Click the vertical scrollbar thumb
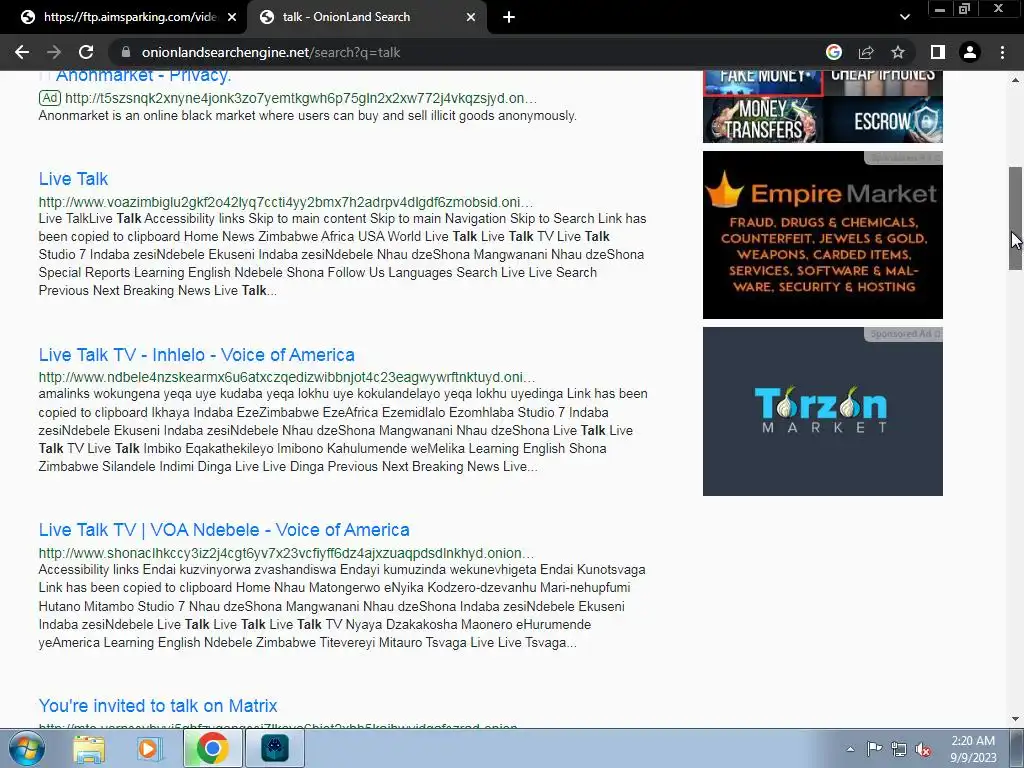The height and width of the screenshot is (768, 1024). [1015, 218]
